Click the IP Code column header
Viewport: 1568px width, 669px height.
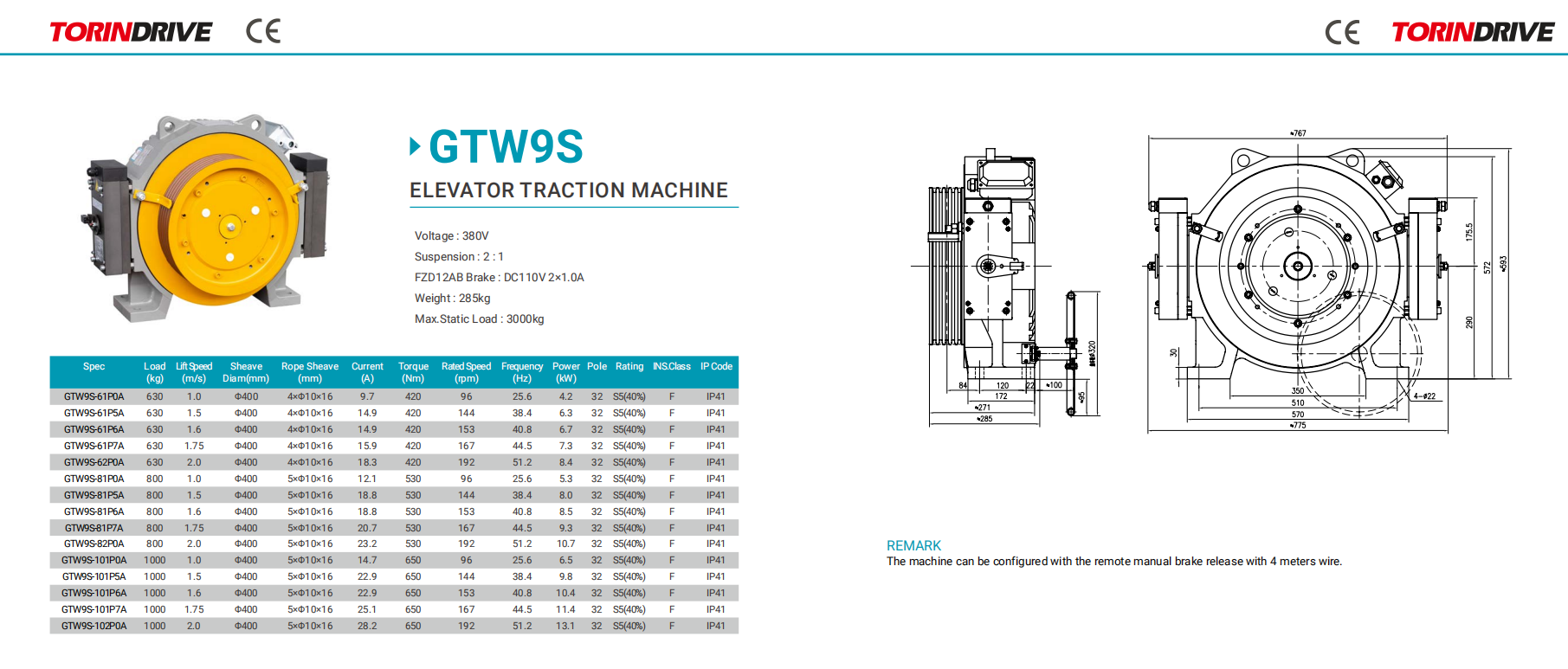(716, 366)
